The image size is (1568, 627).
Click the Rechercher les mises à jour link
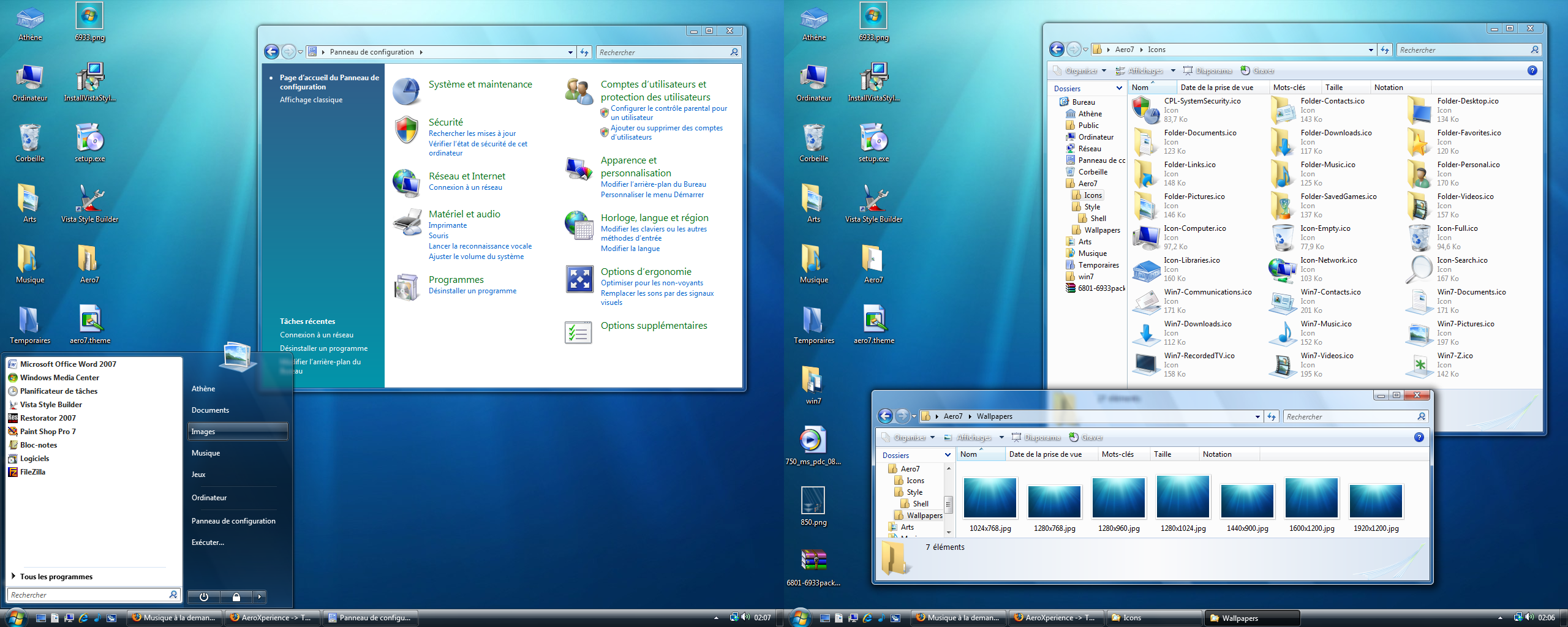tap(472, 133)
